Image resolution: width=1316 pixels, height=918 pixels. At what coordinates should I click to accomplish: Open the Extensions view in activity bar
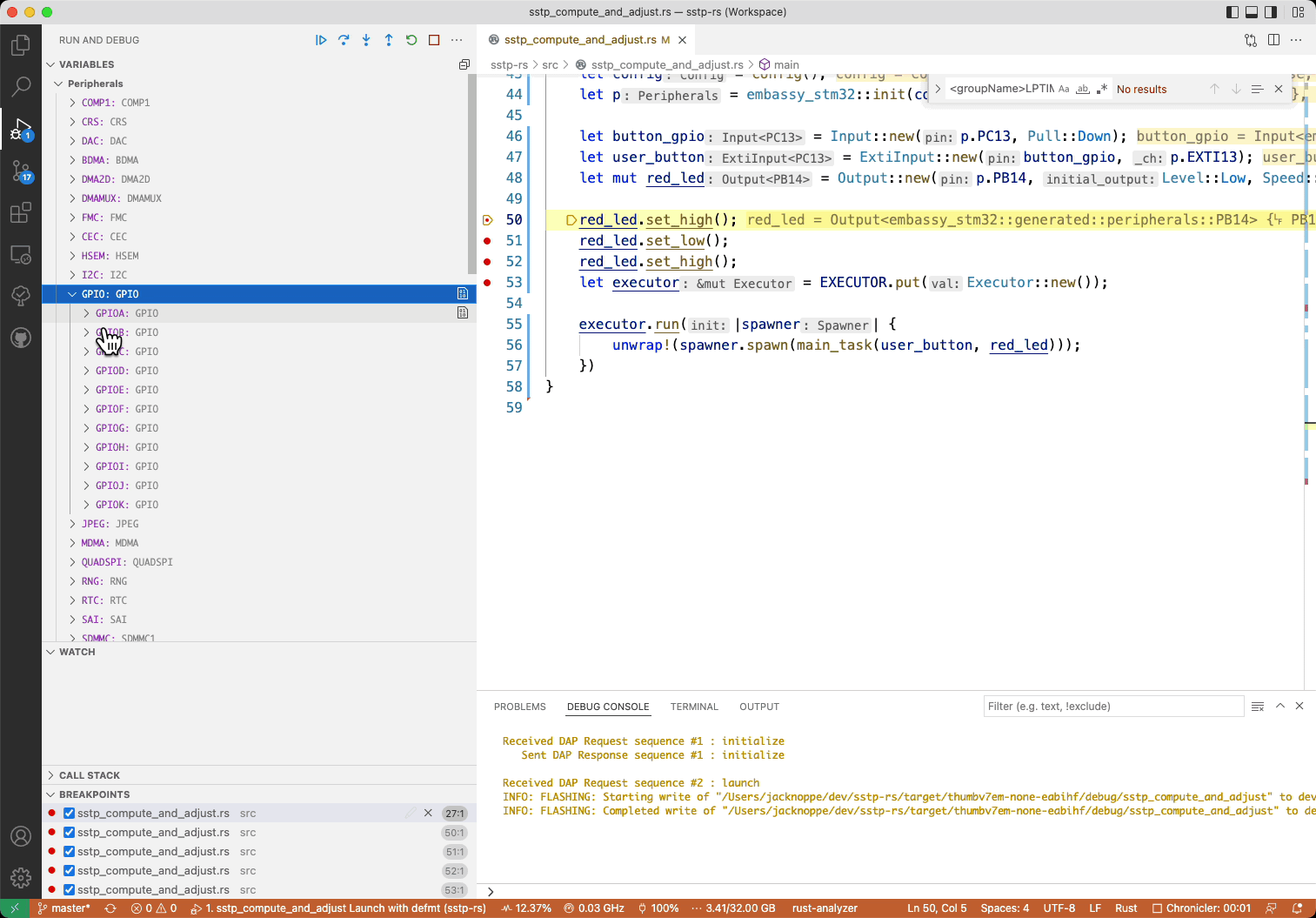(21, 212)
